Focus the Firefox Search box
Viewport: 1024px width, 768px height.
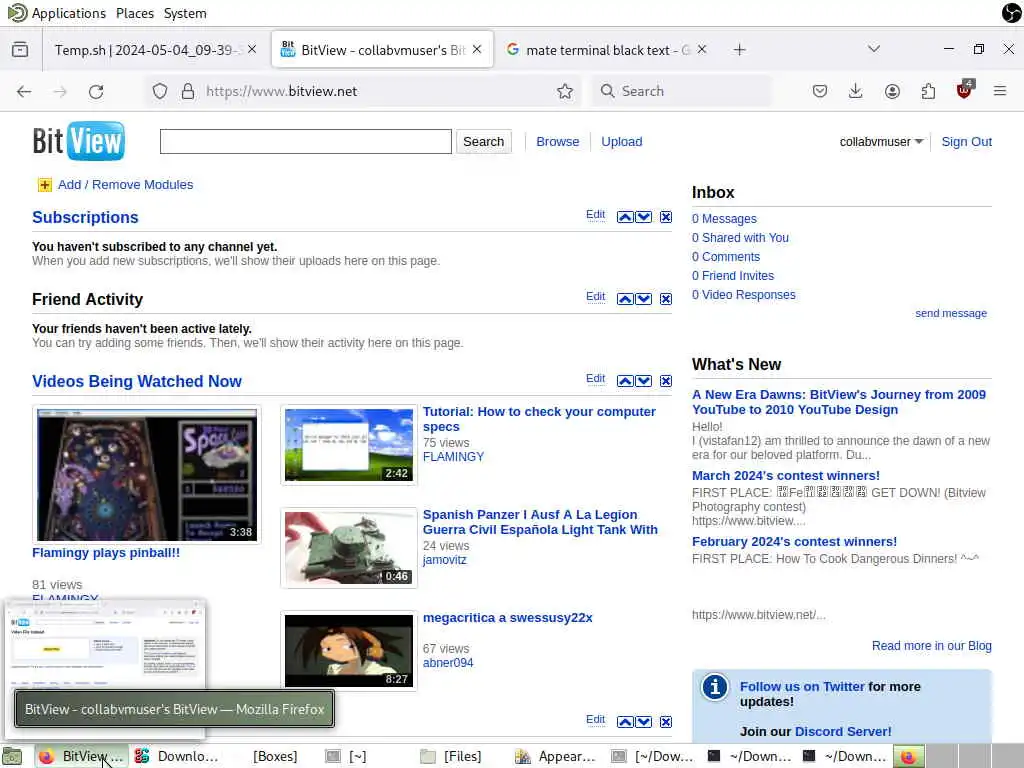pyautogui.click(x=681, y=91)
